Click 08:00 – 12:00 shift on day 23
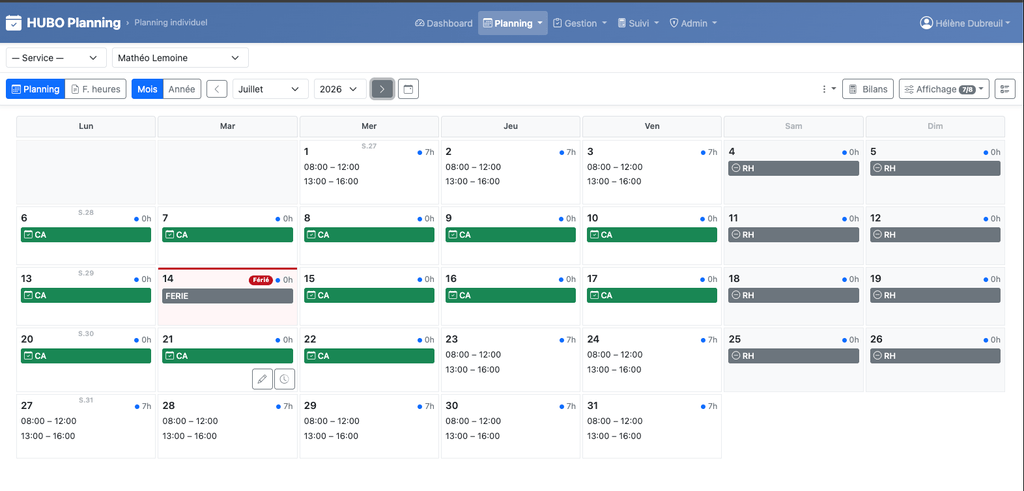 473,355
